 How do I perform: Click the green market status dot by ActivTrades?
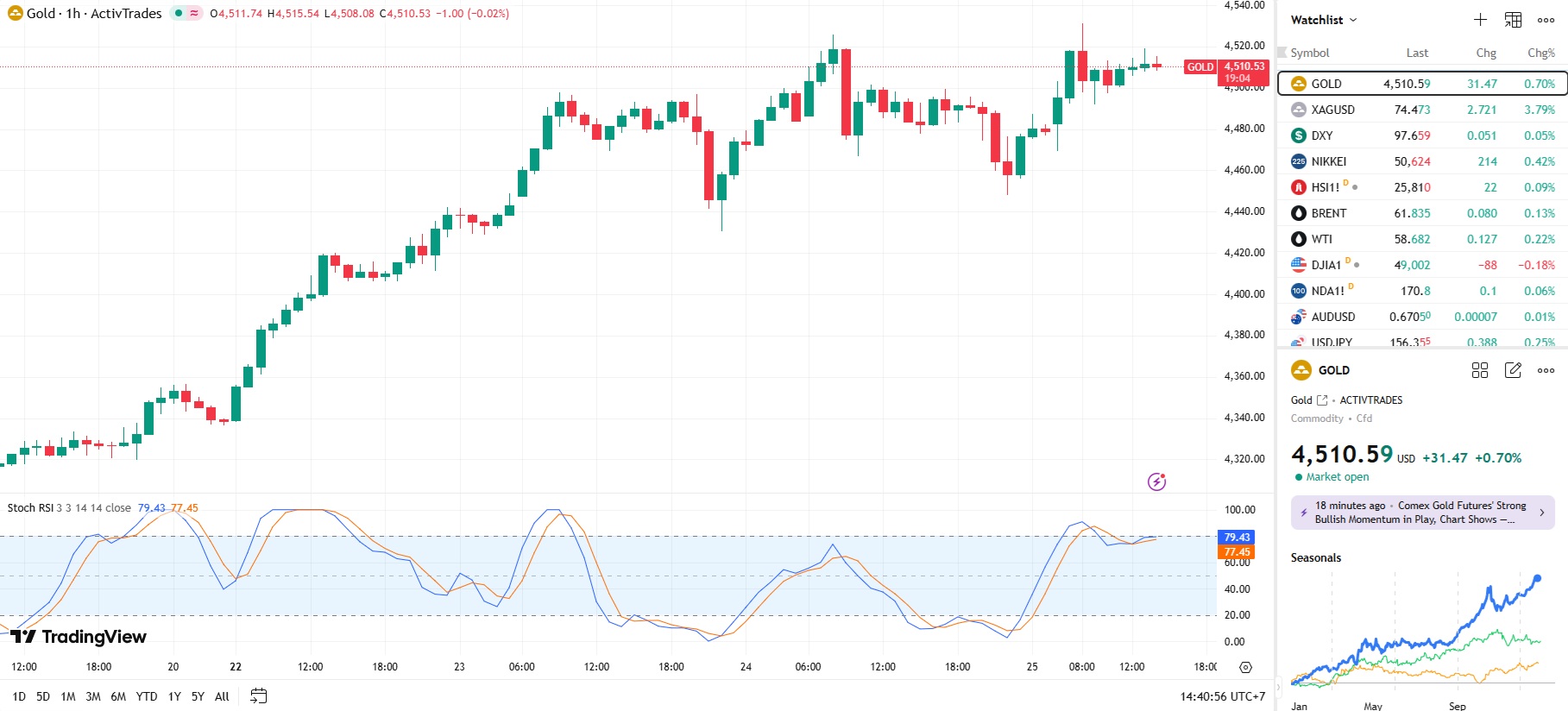coord(179,13)
